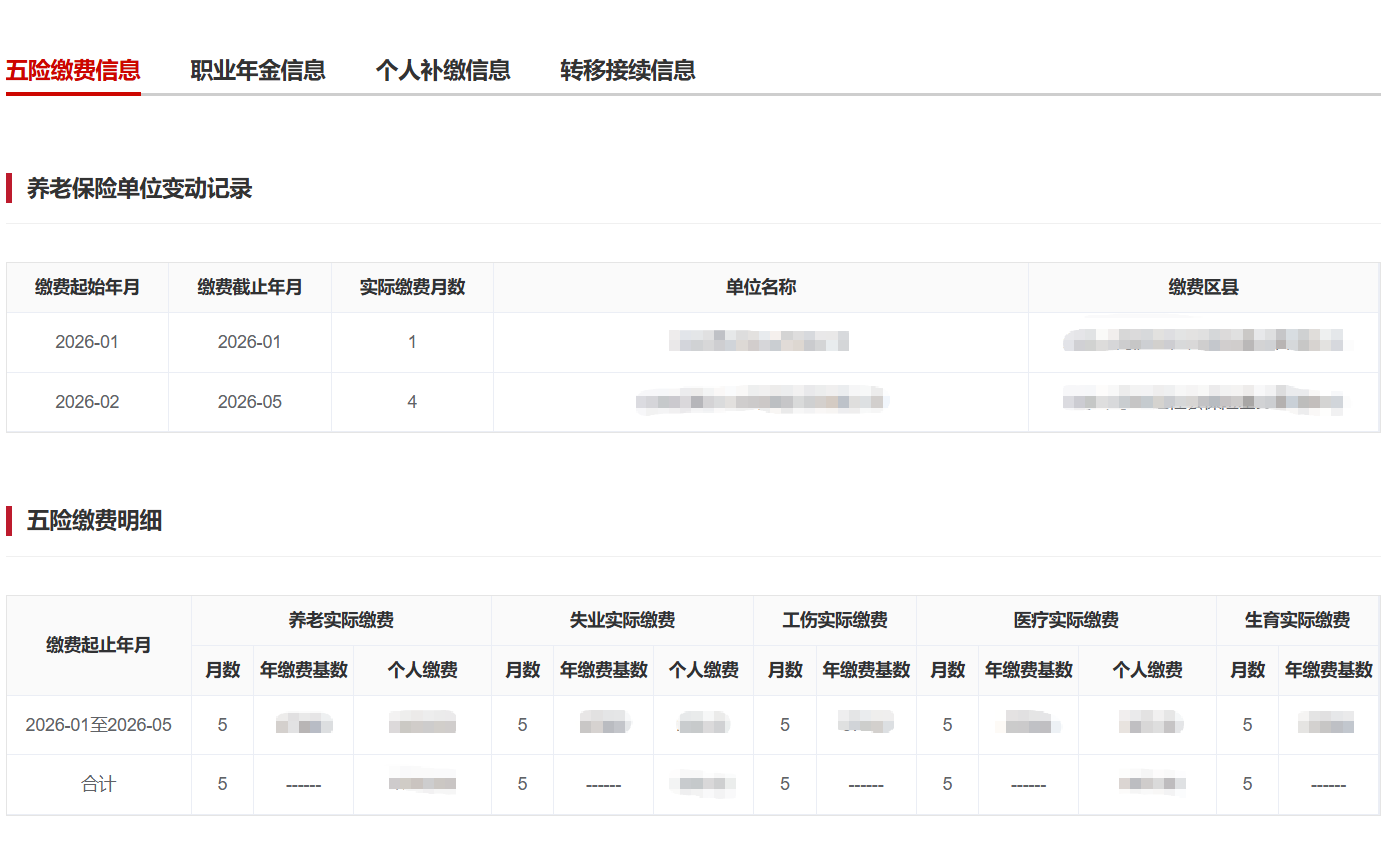This screenshot has width=1395, height=844.
Task: Select start month 2026-01 in first record row
Action: click(x=87, y=342)
